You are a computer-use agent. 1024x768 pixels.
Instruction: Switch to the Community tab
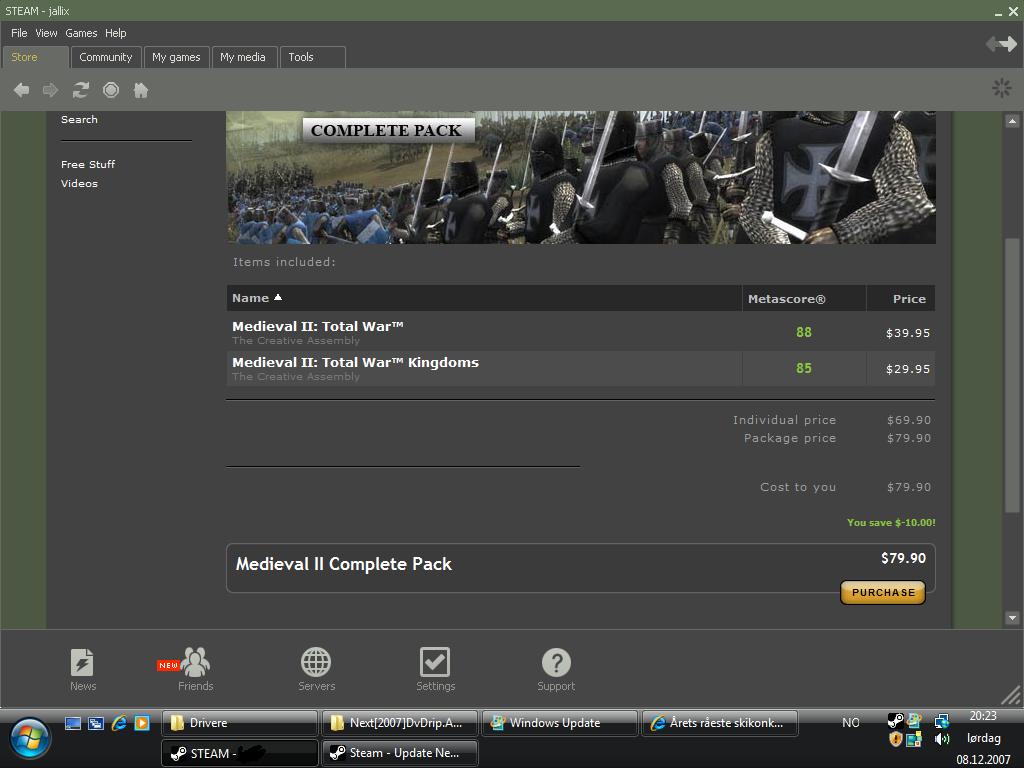106,57
